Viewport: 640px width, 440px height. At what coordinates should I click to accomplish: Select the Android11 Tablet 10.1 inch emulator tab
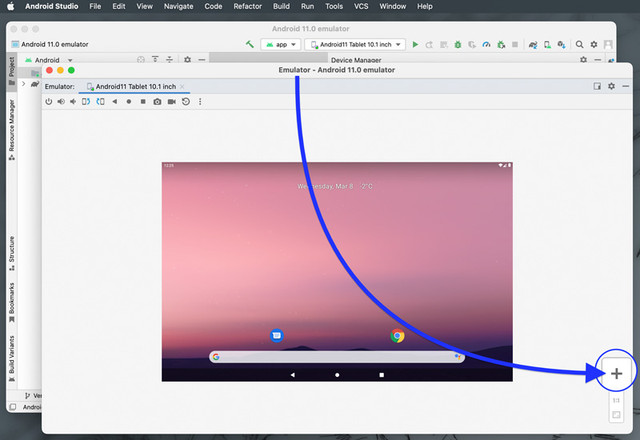(x=135, y=87)
